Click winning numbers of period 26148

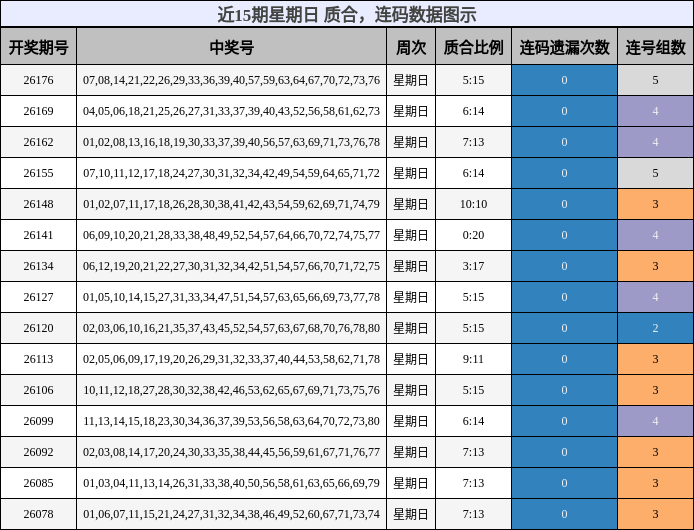[x=231, y=204]
